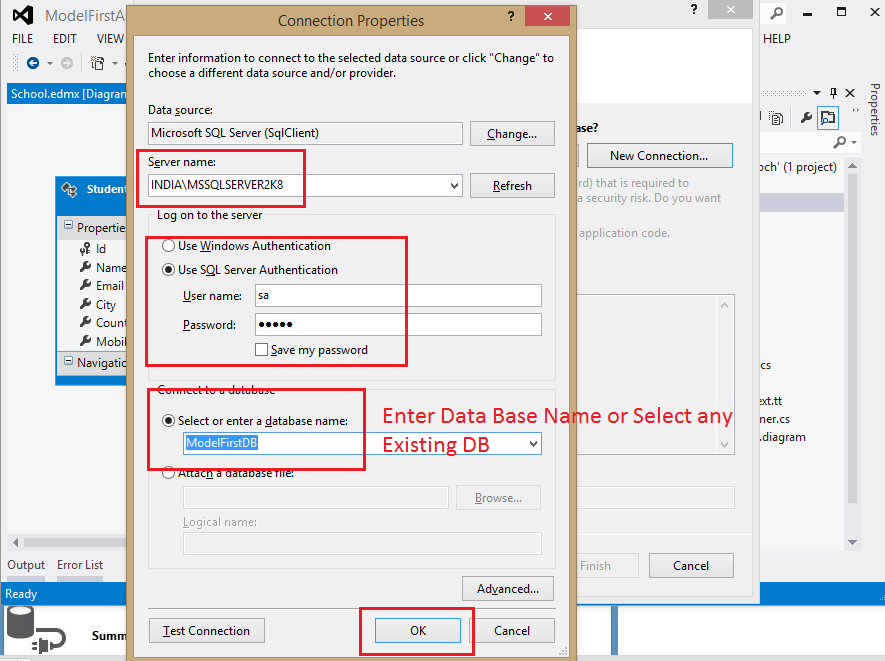Open the search options dropdown in Solution Explorer
Image resolution: width=885 pixels, height=661 pixels.
854,143
